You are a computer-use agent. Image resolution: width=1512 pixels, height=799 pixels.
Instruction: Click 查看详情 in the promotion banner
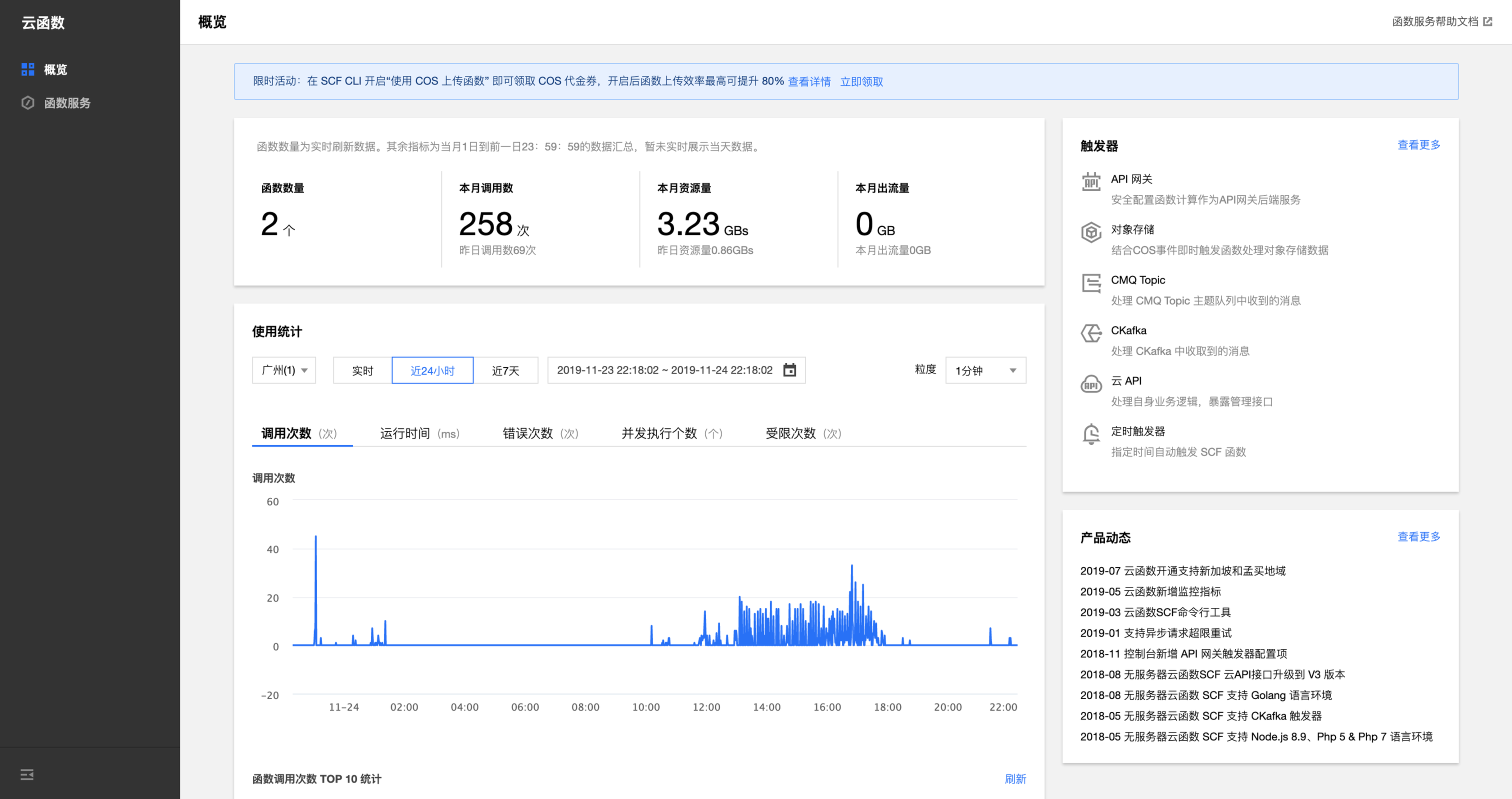(x=809, y=81)
